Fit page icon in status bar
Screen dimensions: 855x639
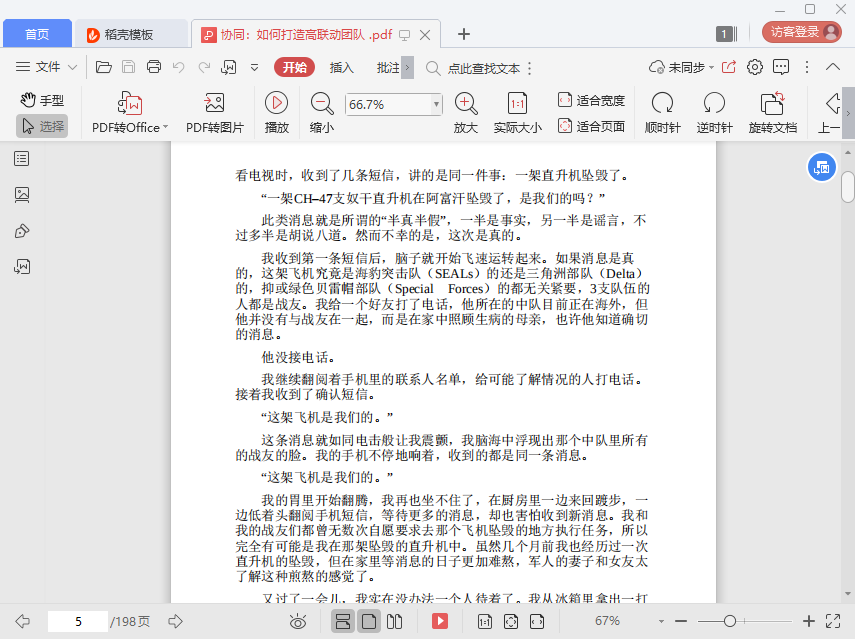coord(511,621)
